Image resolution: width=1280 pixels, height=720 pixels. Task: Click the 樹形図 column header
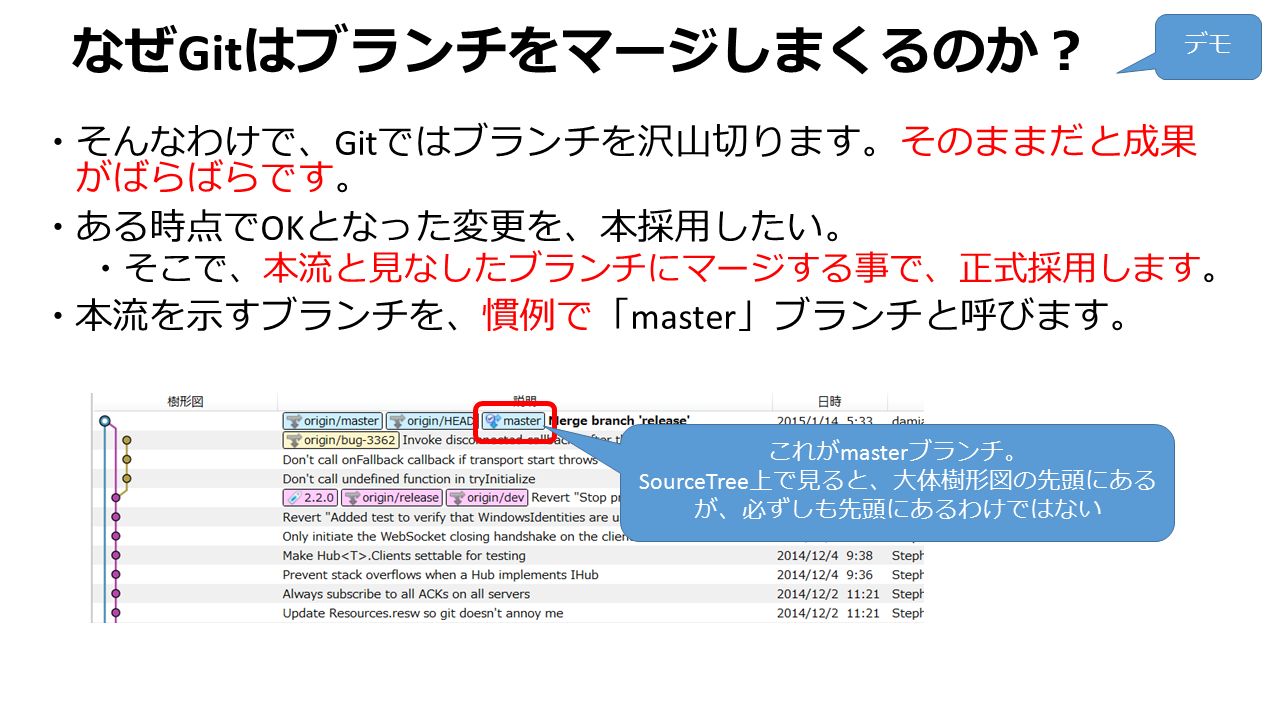click(x=185, y=401)
